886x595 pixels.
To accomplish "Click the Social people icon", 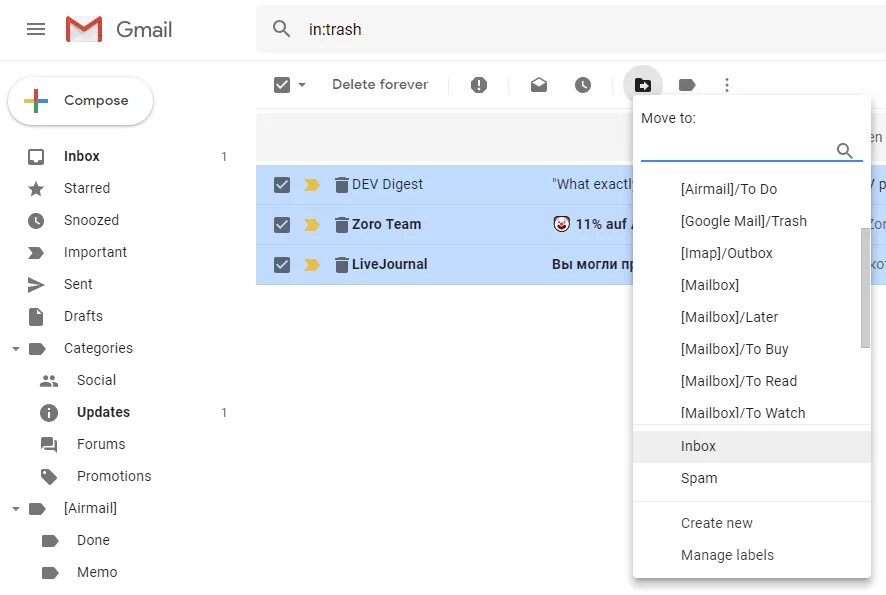I will (x=49, y=381).
